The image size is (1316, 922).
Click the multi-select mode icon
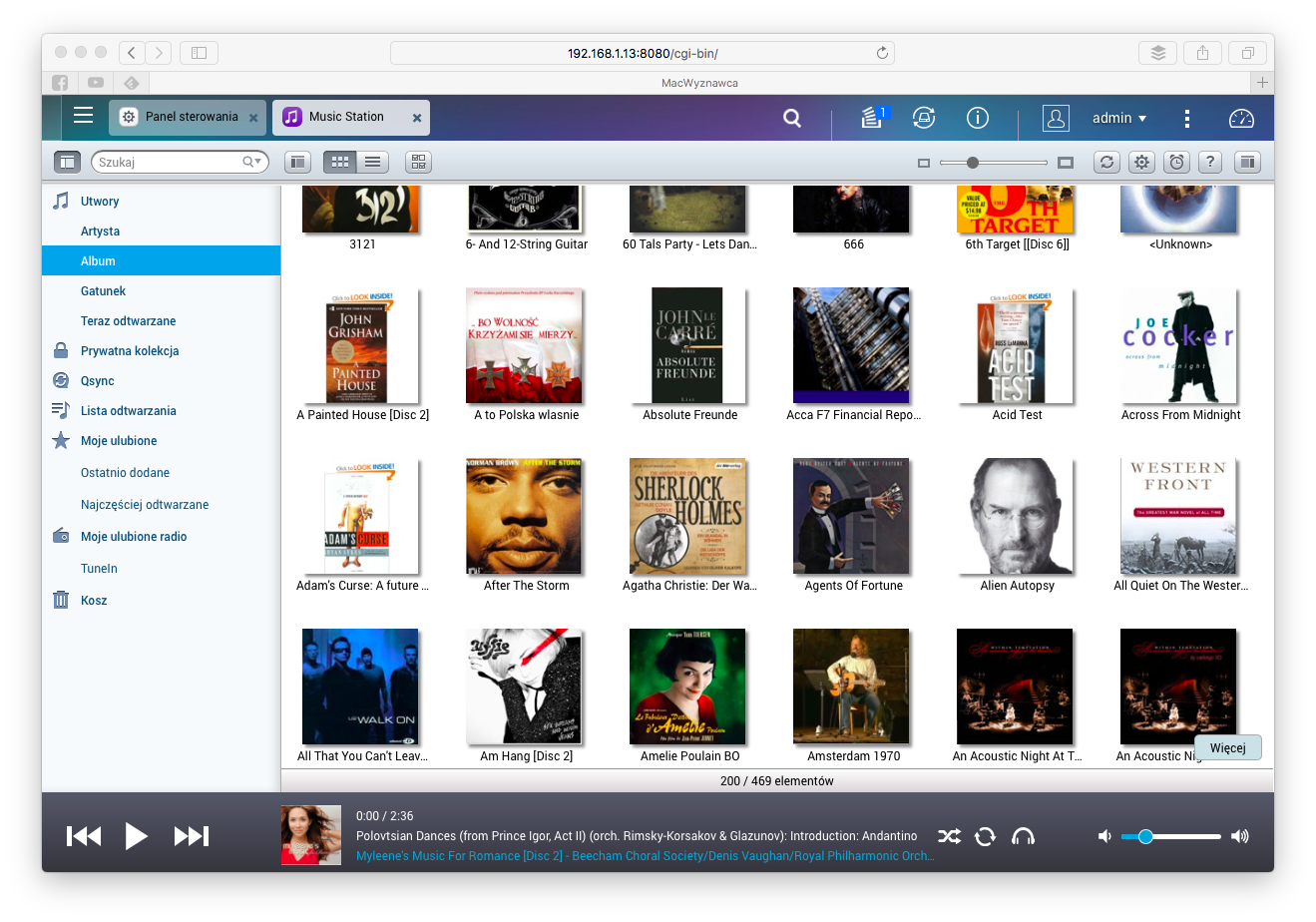[419, 162]
